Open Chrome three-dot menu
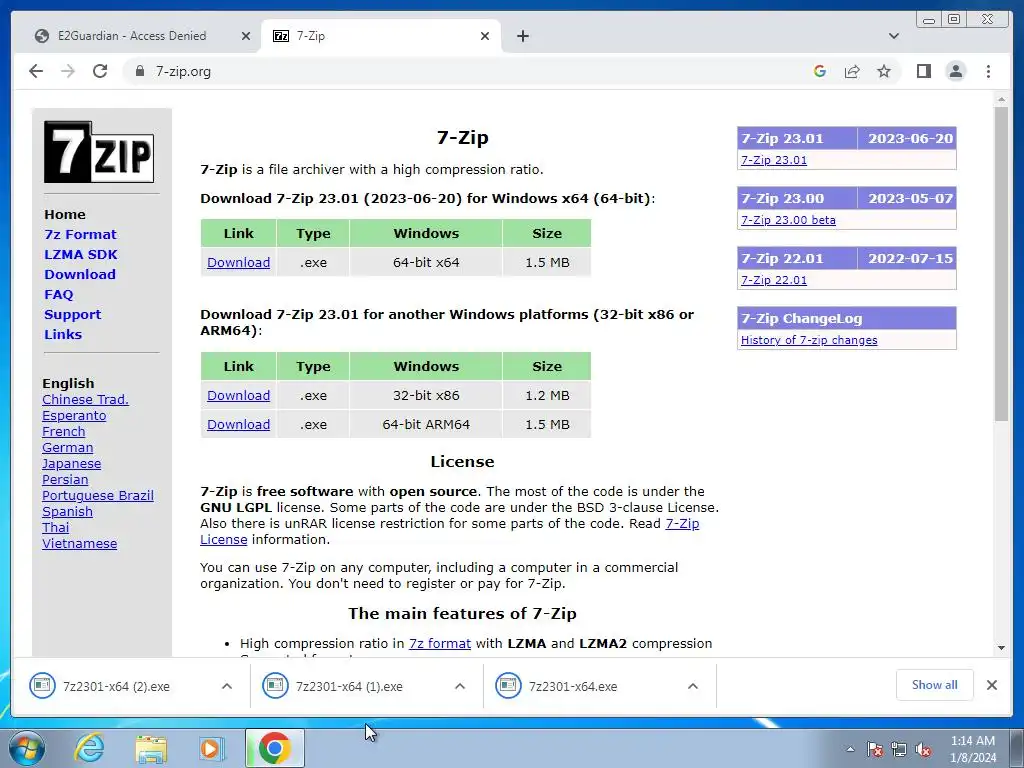 coord(988,71)
